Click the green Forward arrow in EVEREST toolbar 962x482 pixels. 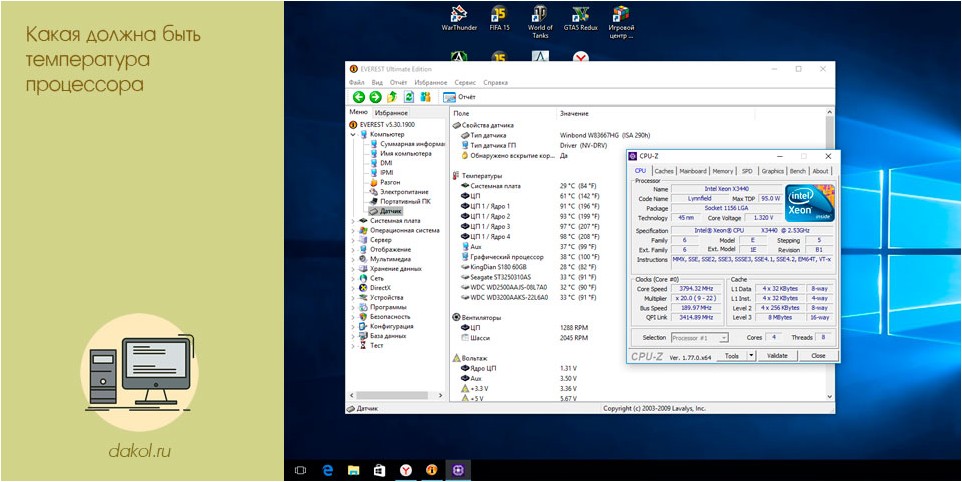tap(375, 97)
